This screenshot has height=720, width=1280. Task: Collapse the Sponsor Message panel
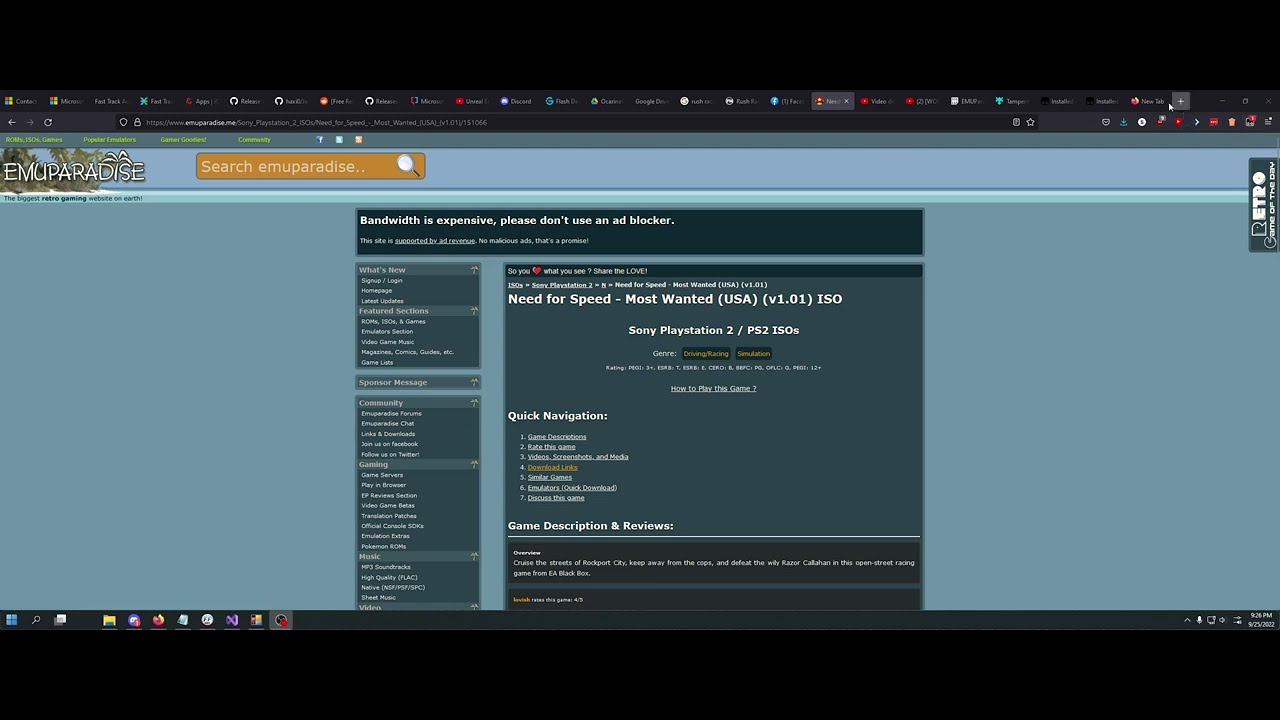pos(474,382)
